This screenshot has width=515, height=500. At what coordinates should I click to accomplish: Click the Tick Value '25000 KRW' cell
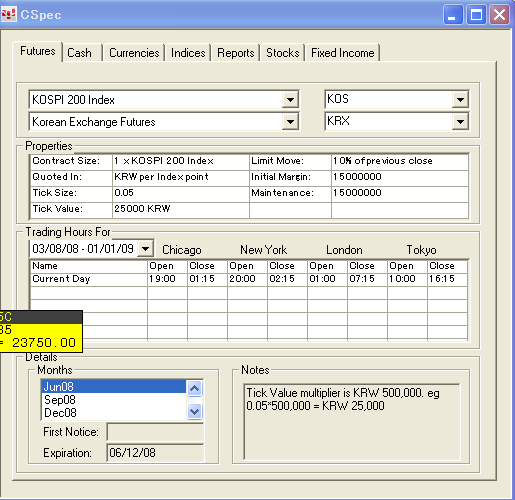click(x=181, y=209)
